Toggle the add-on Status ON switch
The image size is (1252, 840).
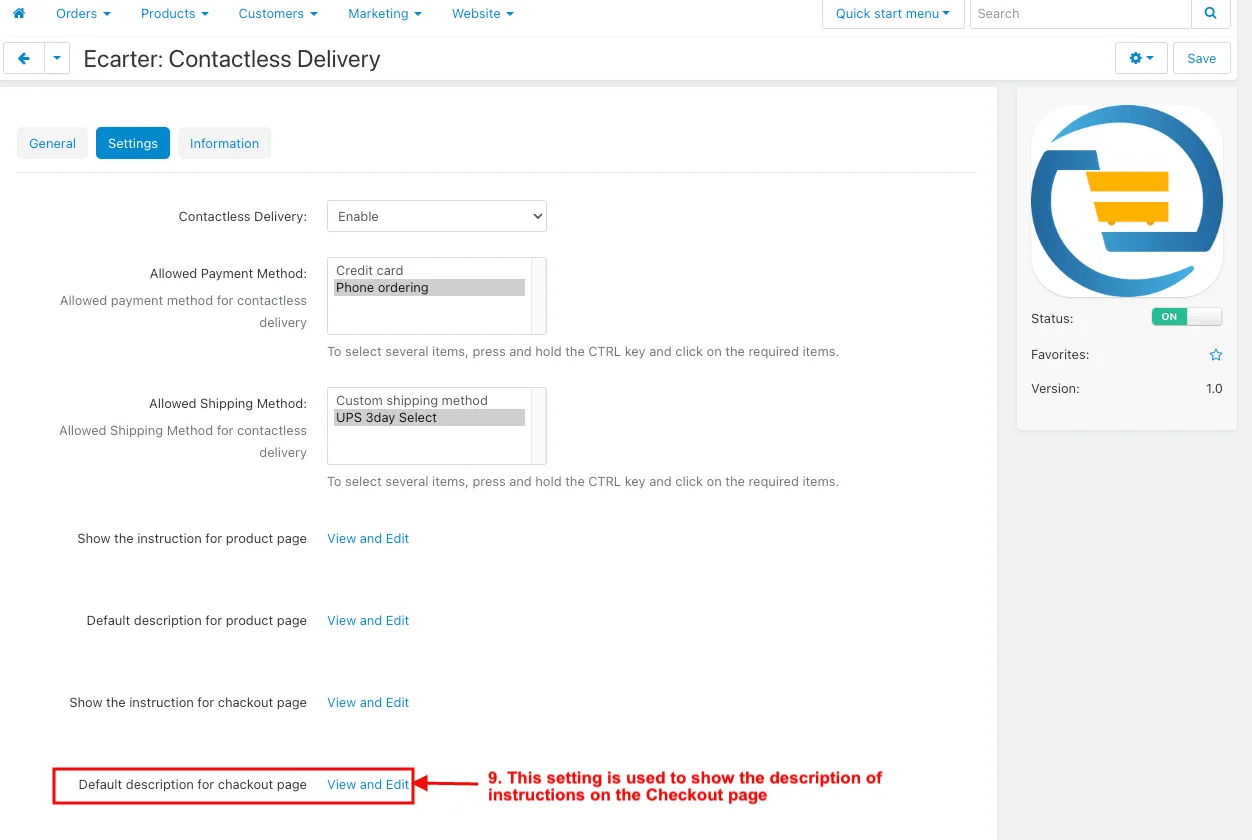pyautogui.click(x=1187, y=317)
